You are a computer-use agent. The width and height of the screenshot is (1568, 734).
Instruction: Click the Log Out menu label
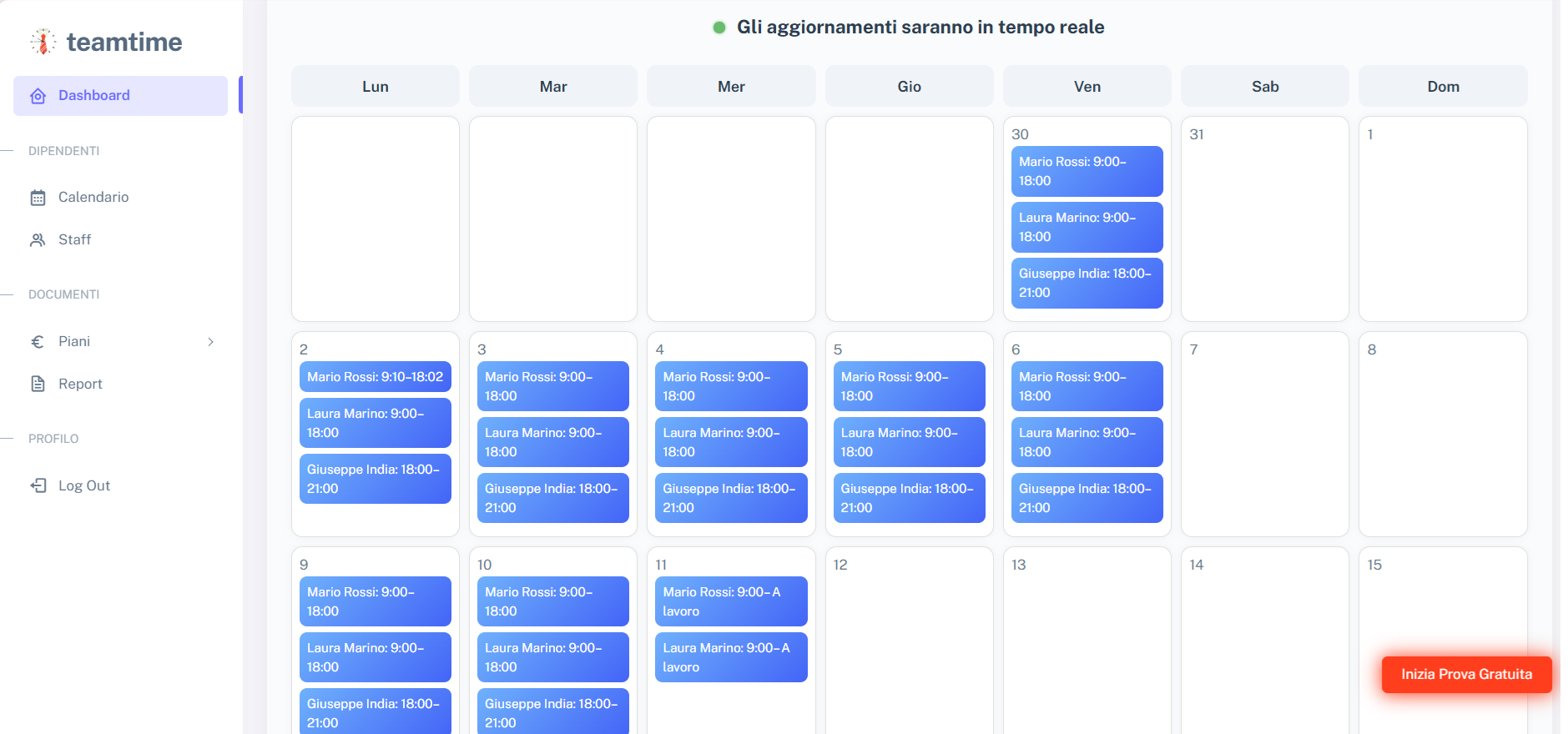pyautogui.click(x=84, y=485)
